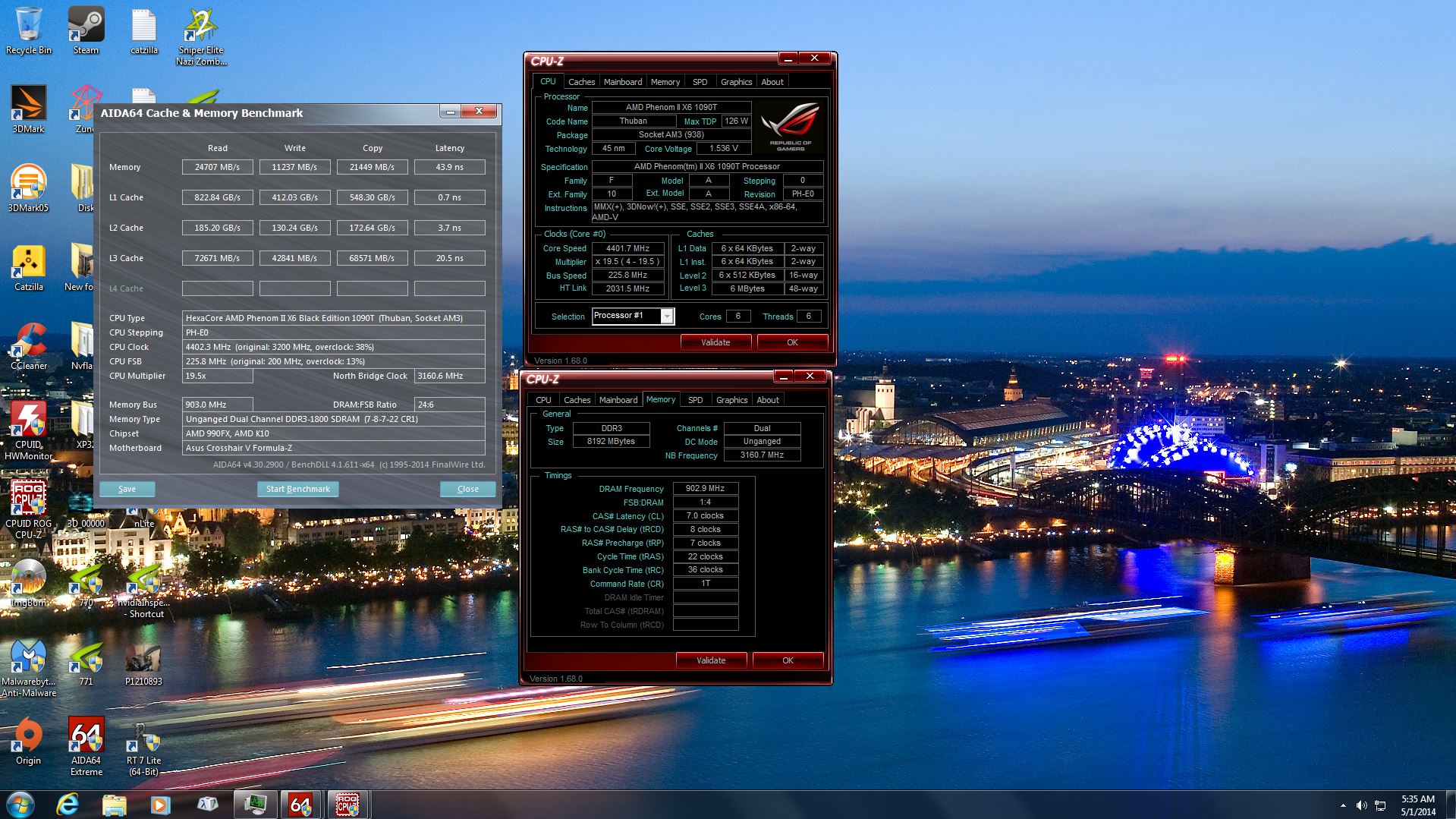Select the desktop icon labeled 771
1456x819 pixels.
86,663
